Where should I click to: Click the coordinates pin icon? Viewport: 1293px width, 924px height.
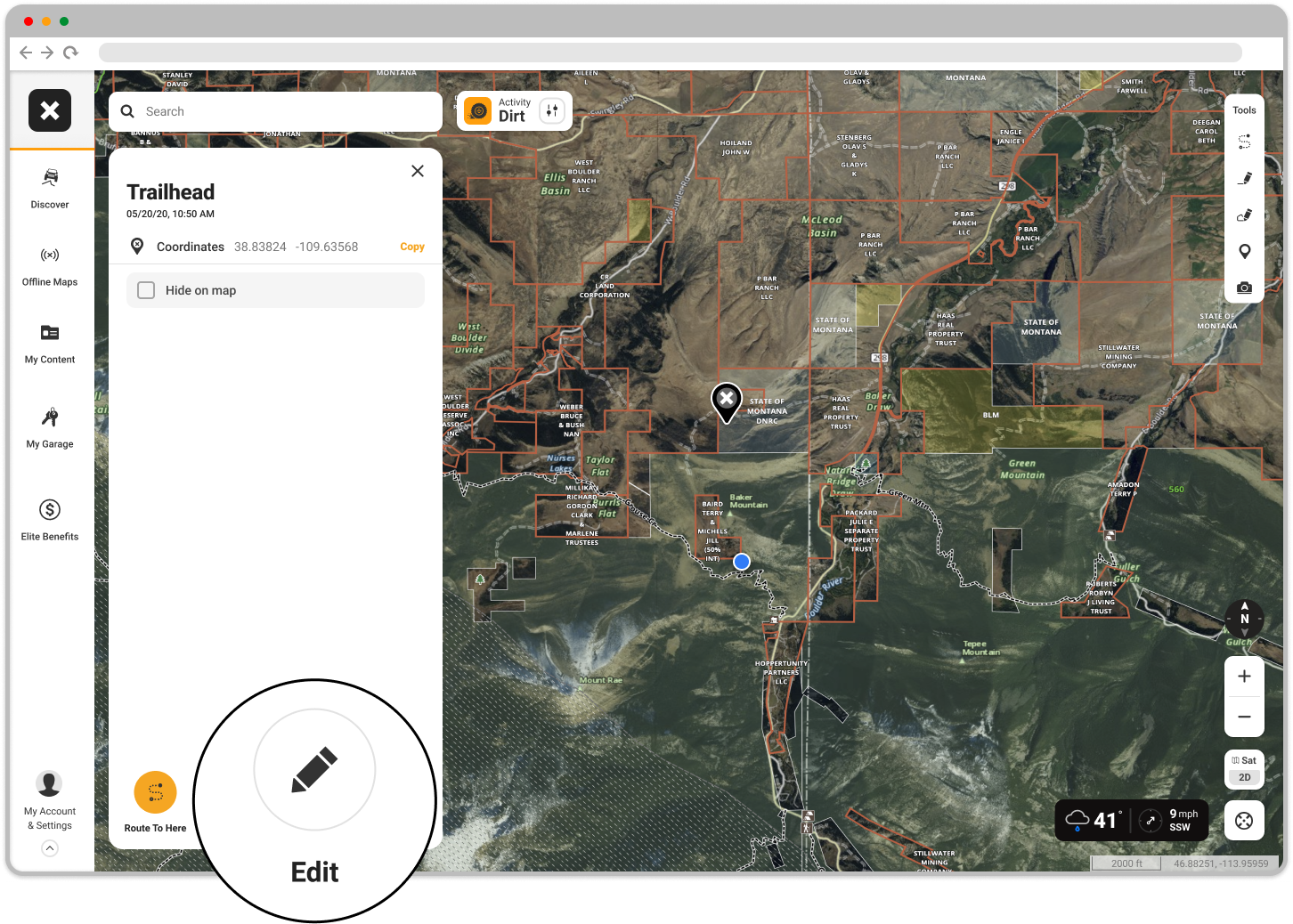[137, 246]
